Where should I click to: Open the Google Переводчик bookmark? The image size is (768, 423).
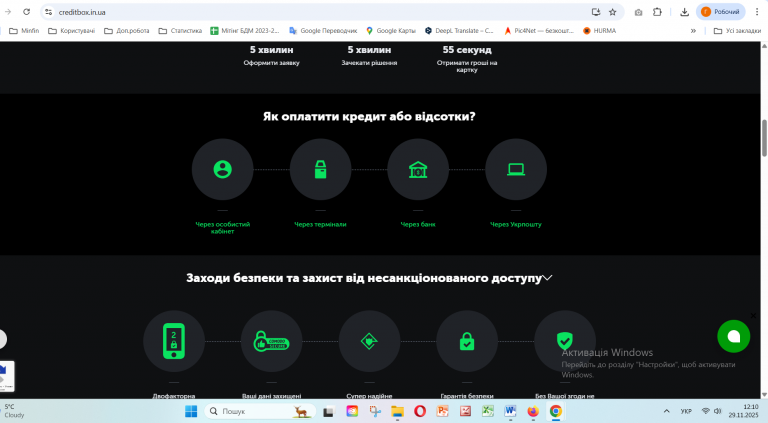tap(323, 30)
